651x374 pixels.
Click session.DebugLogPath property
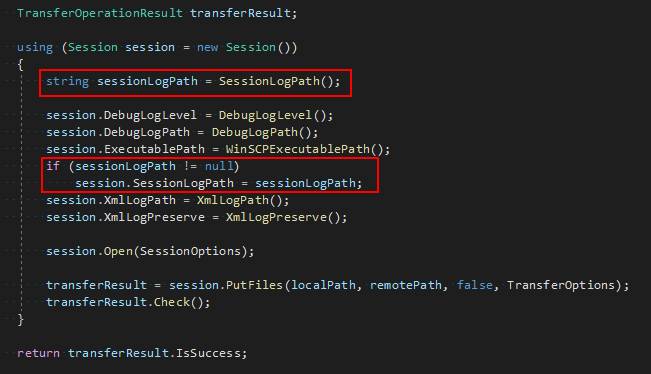point(118,132)
